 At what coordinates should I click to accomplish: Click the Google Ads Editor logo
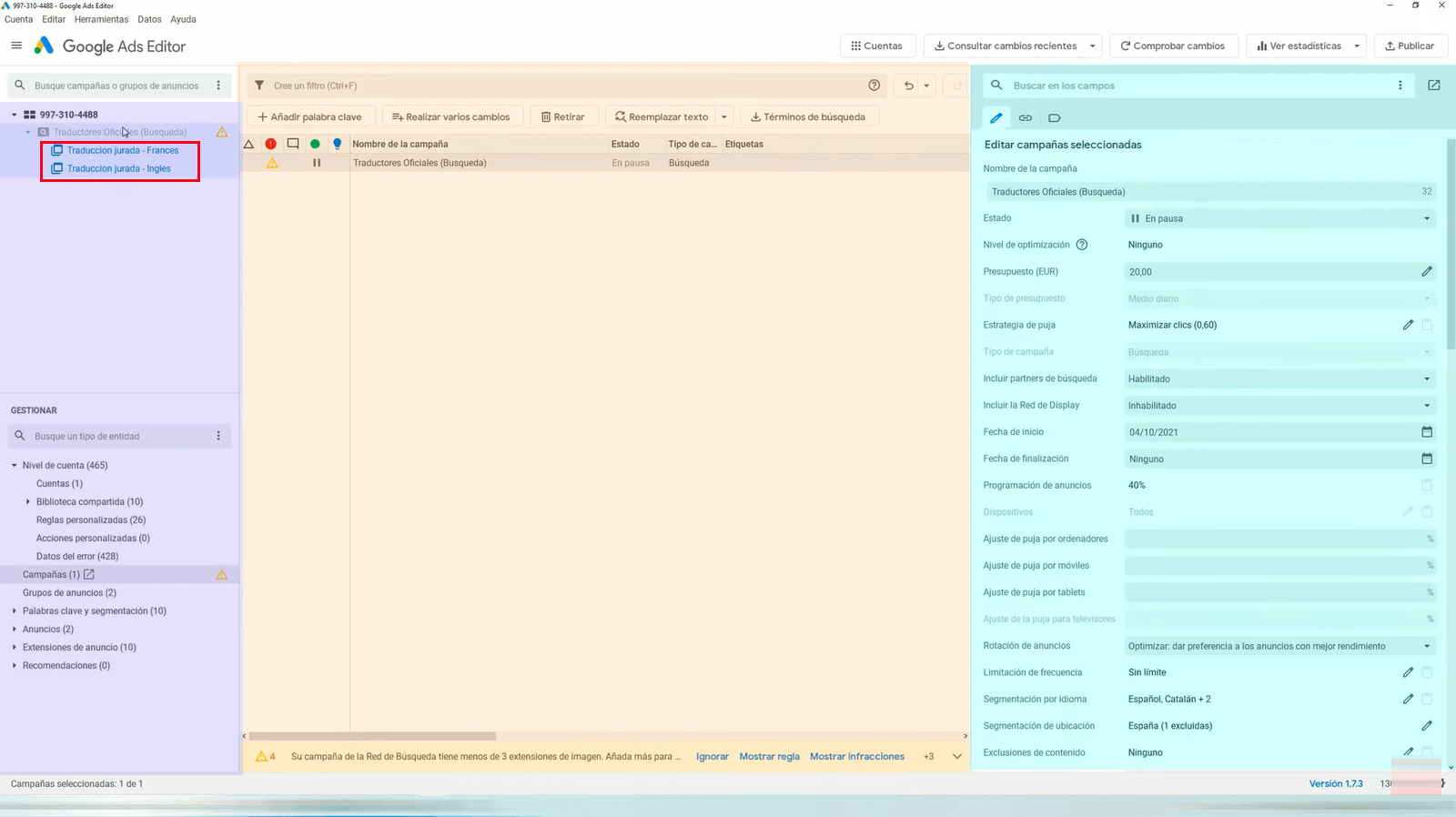coord(44,45)
